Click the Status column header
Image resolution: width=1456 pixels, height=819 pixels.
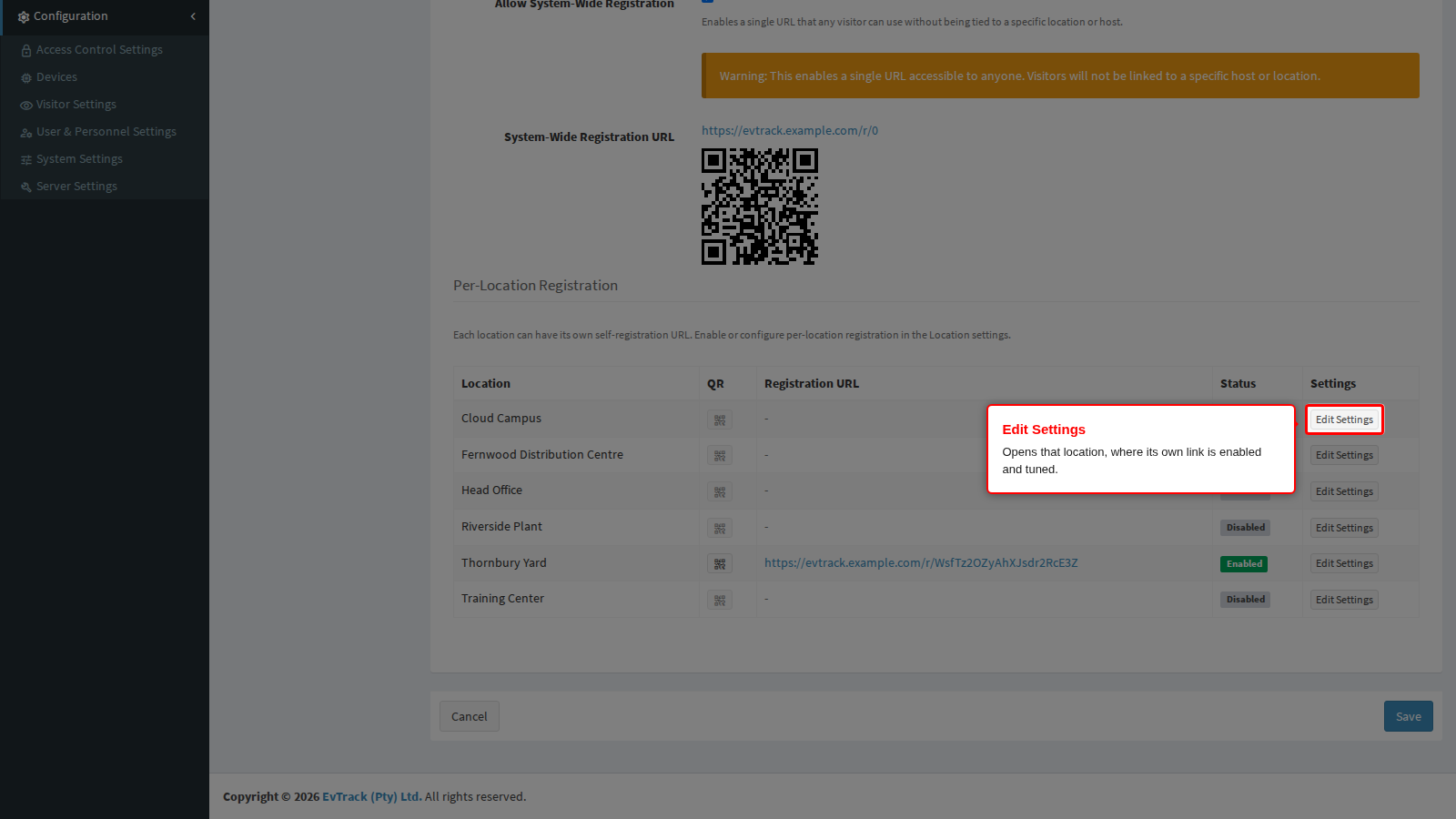[1238, 384]
